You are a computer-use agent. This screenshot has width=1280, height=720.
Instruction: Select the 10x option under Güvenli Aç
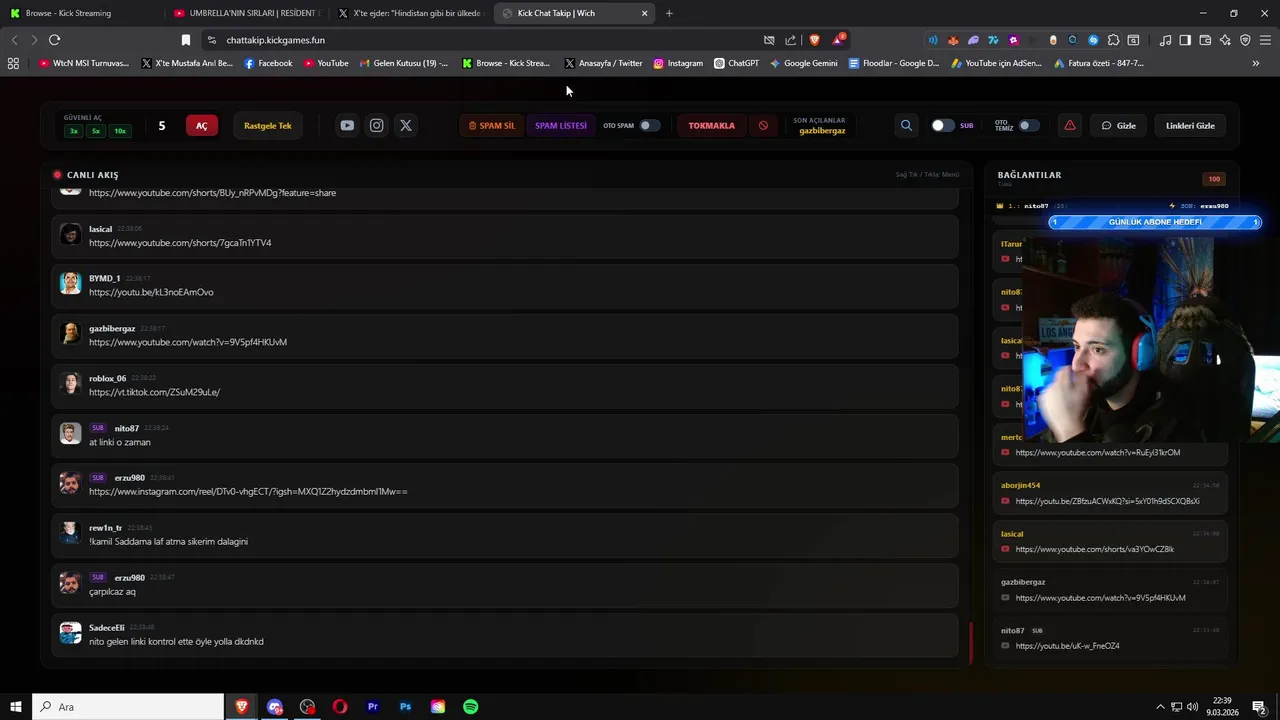(x=120, y=131)
